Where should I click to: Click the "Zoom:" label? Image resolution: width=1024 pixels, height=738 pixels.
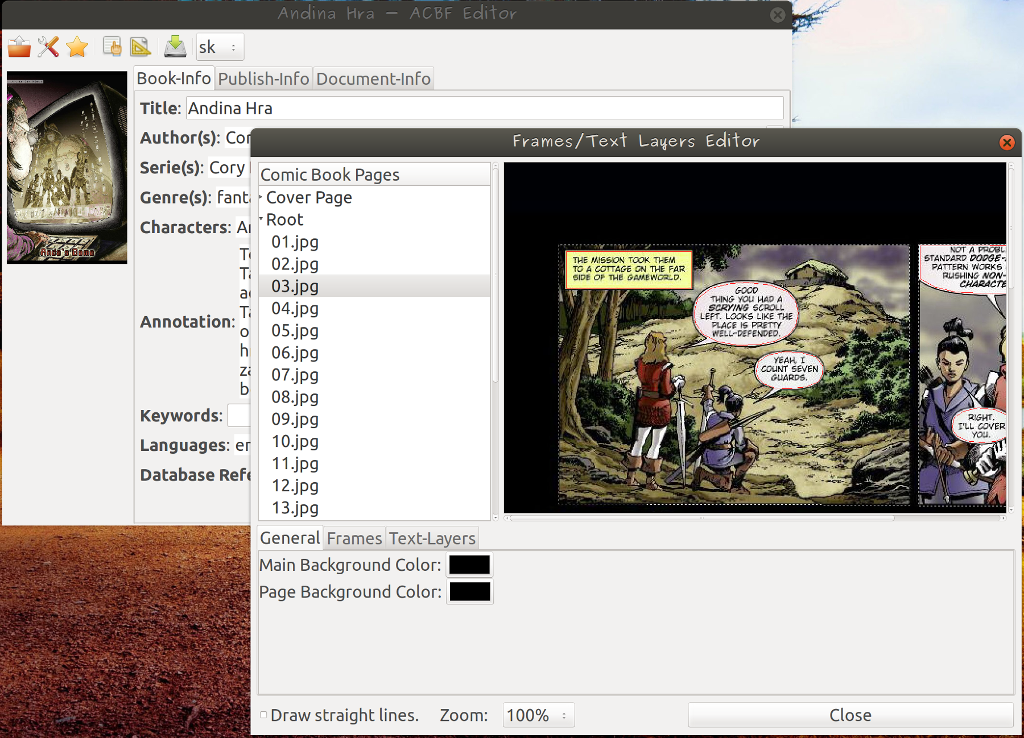(x=464, y=715)
